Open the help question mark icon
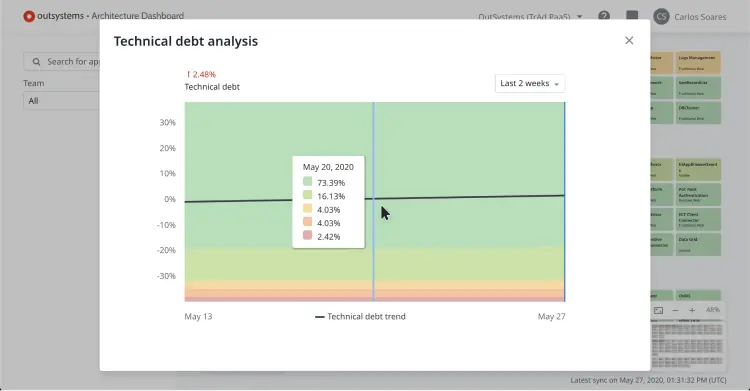 click(x=604, y=16)
